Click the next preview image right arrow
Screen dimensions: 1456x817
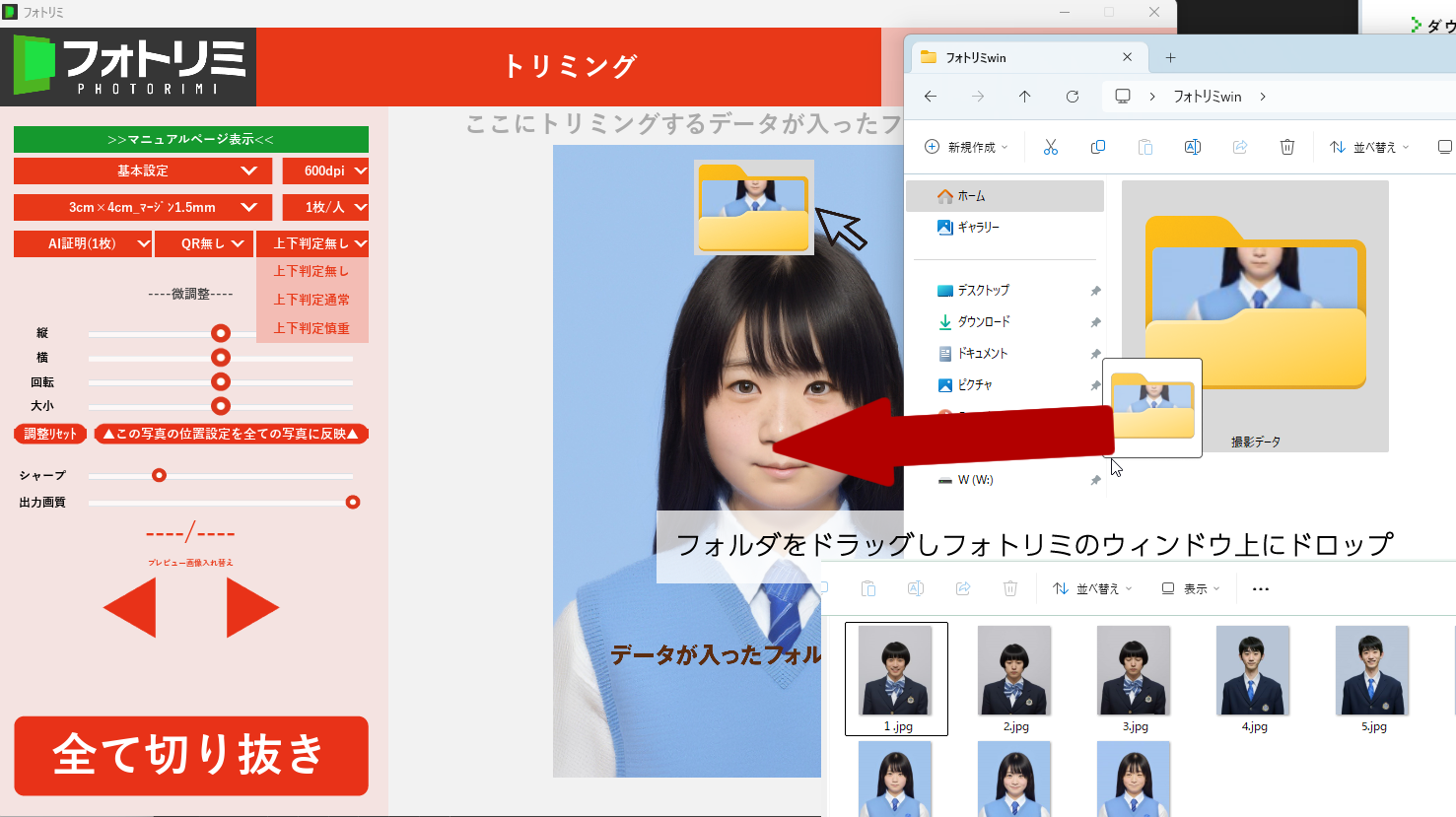[x=250, y=607]
